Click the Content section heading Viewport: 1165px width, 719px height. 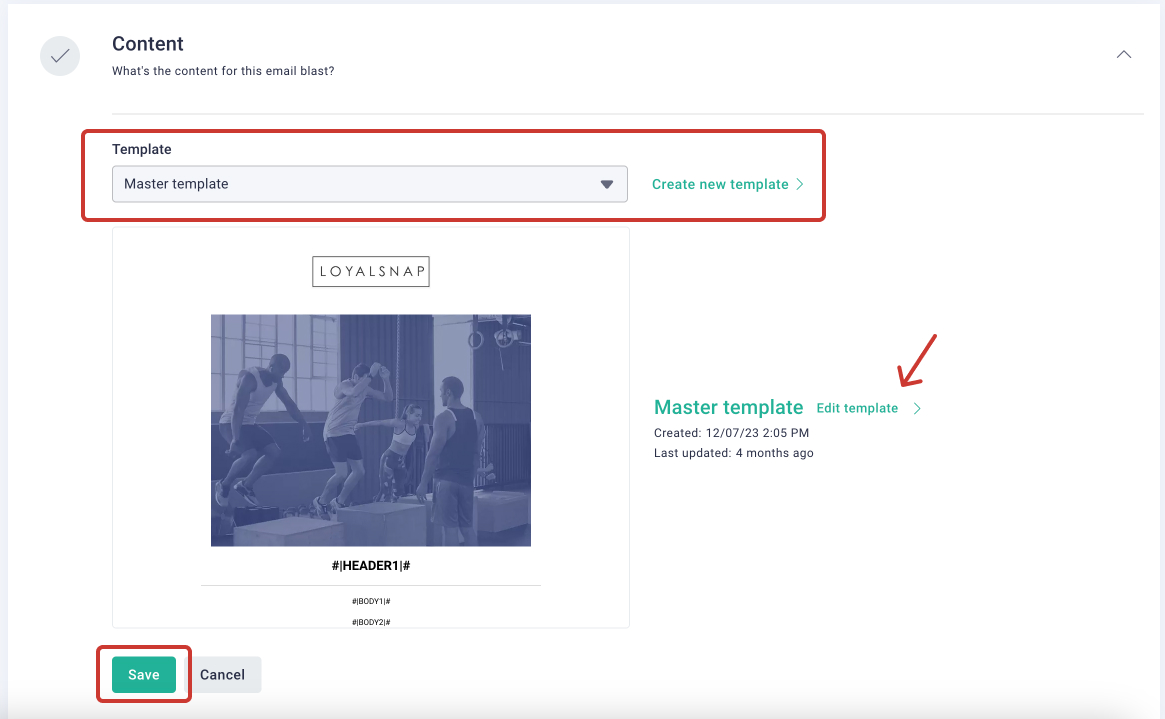[x=148, y=44]
